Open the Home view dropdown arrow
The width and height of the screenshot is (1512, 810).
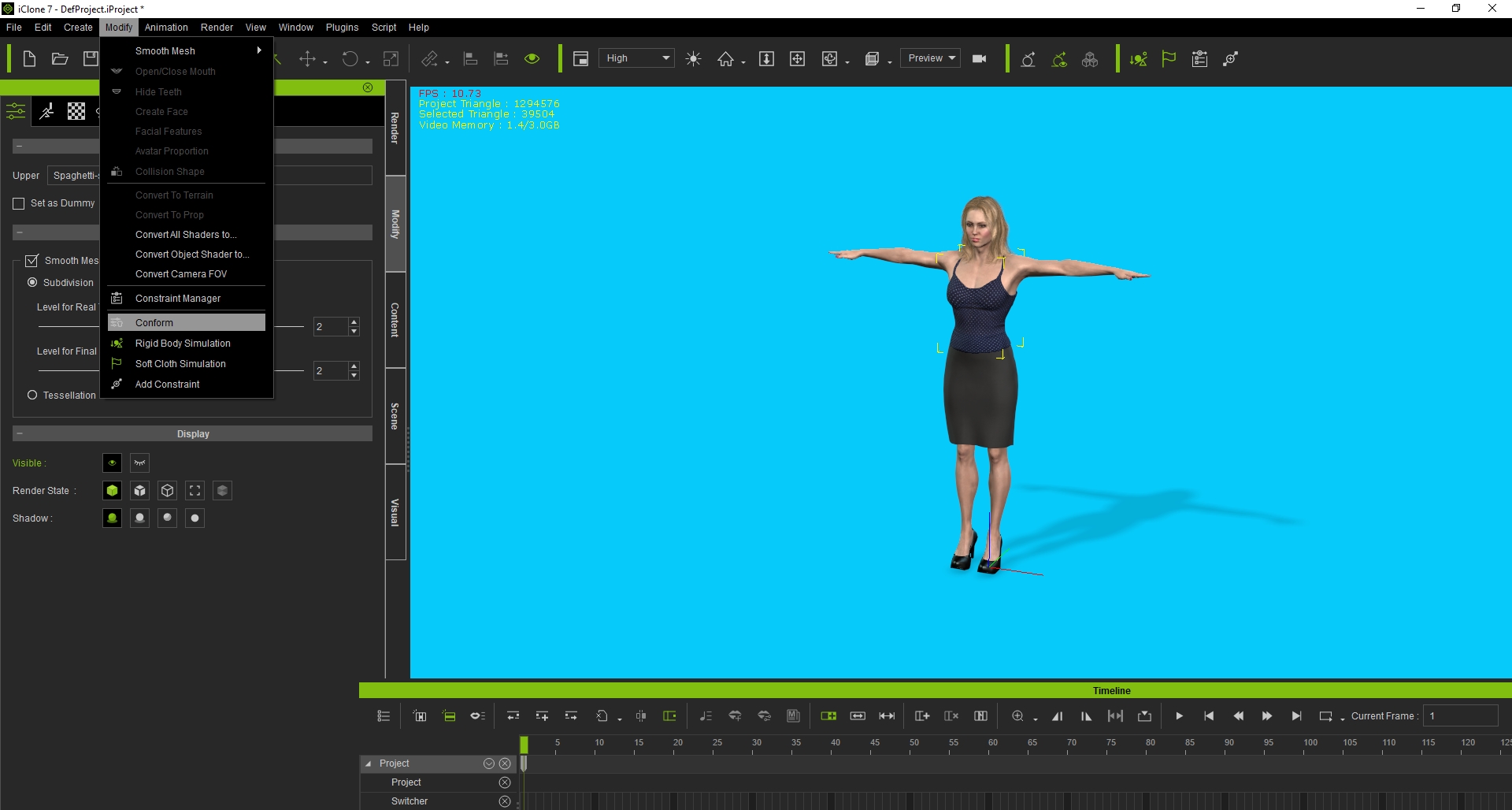743,62
